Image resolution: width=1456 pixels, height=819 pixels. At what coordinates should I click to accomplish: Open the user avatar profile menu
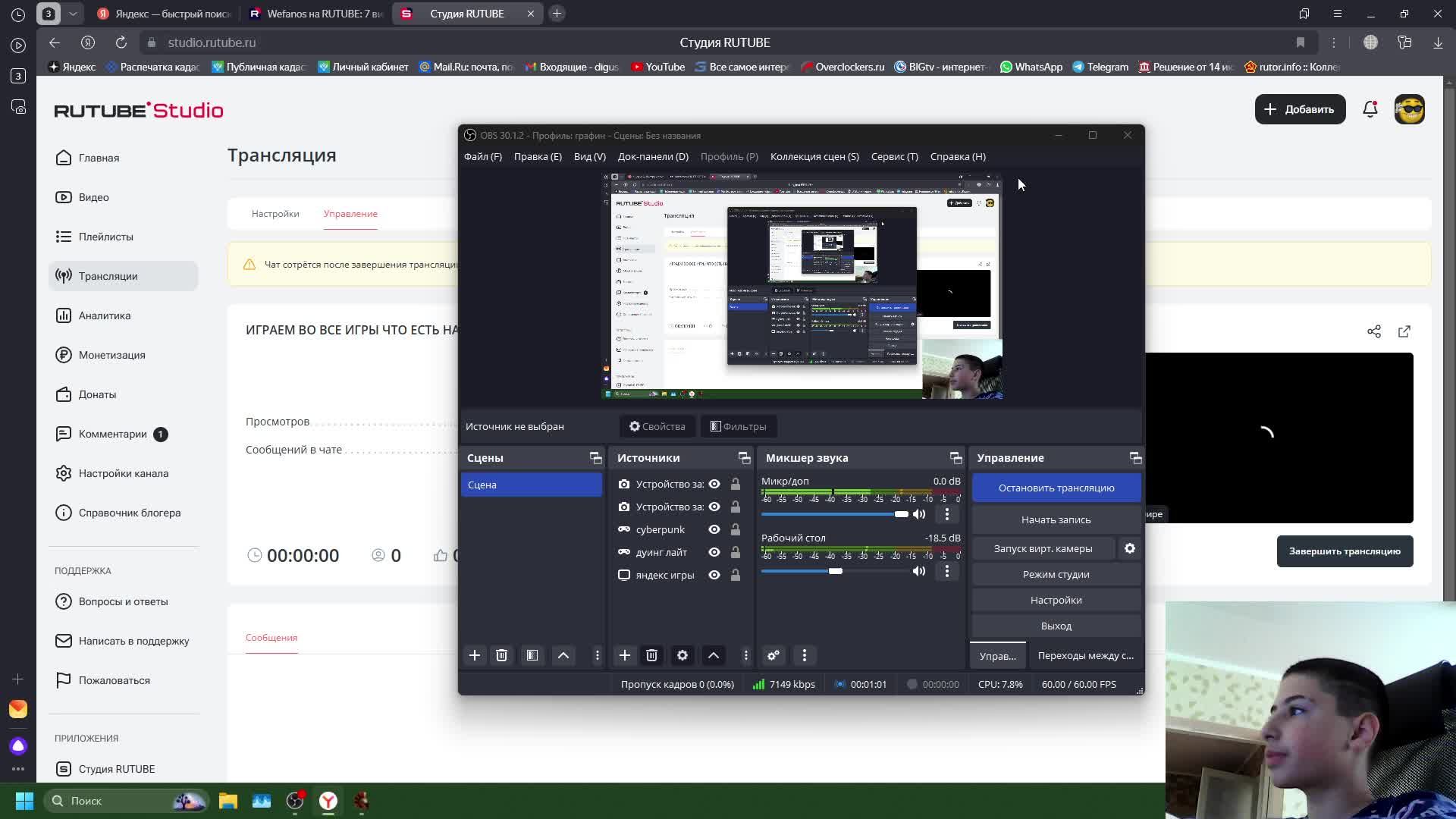(1410, 109)
